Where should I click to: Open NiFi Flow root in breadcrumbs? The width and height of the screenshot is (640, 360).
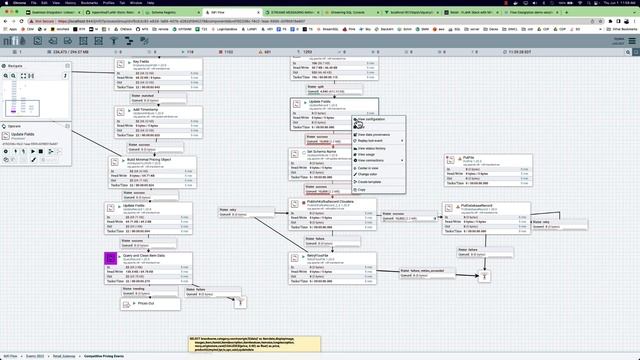pyautogui.click(x=11, y=356)
